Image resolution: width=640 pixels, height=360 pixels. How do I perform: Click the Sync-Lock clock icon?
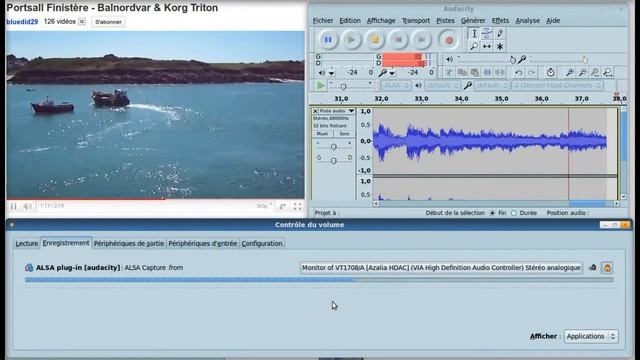point(551,73)
